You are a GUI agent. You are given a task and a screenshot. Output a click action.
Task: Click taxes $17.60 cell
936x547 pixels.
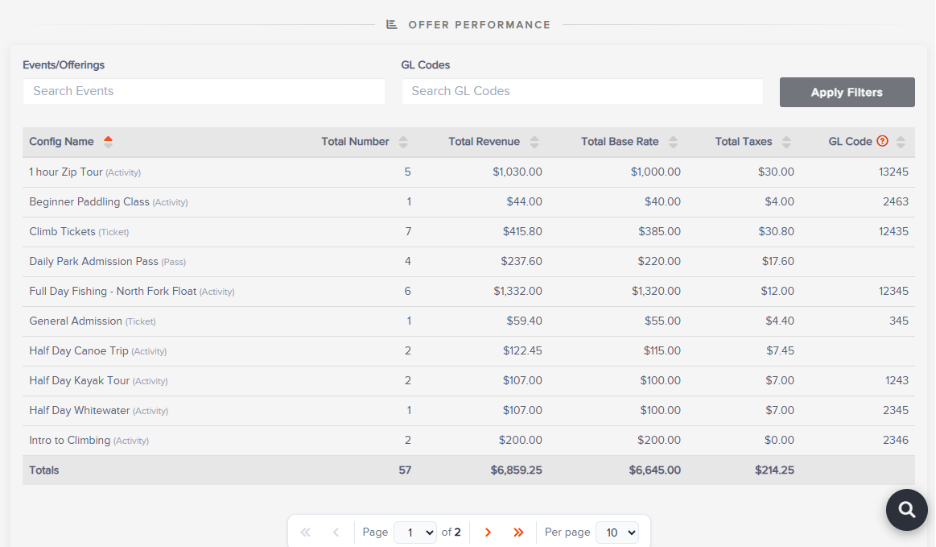pos(778,262)
